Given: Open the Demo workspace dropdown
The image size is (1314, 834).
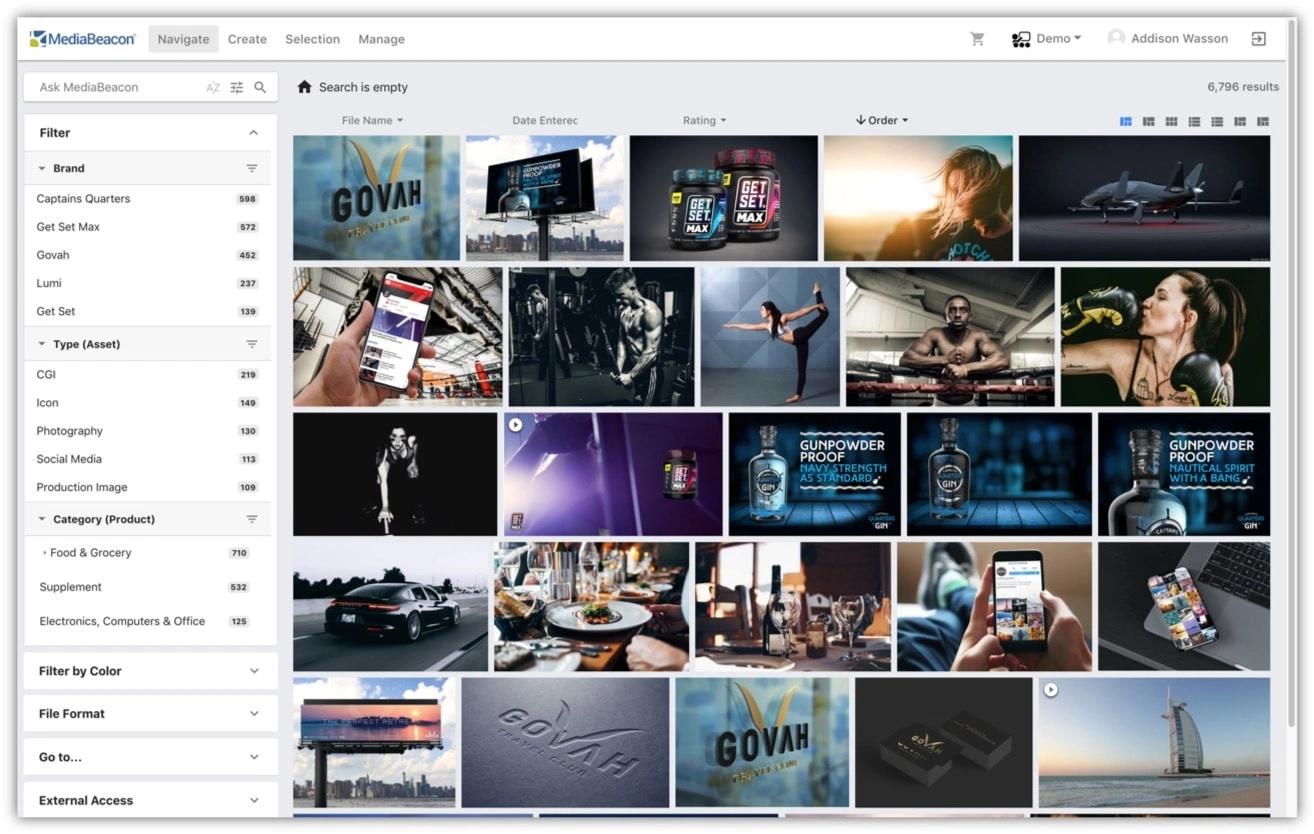Looking at the screenshot, I should pos(1046,39).
